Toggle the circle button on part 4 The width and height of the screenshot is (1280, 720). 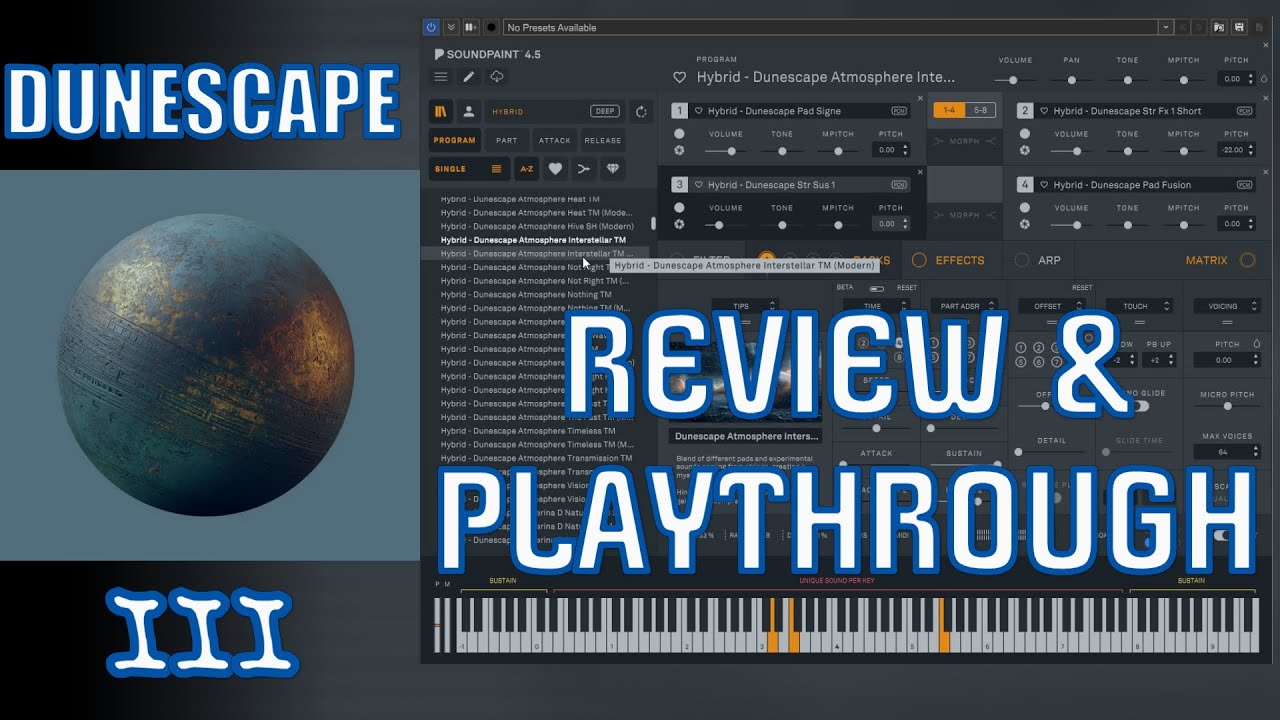1025,208
